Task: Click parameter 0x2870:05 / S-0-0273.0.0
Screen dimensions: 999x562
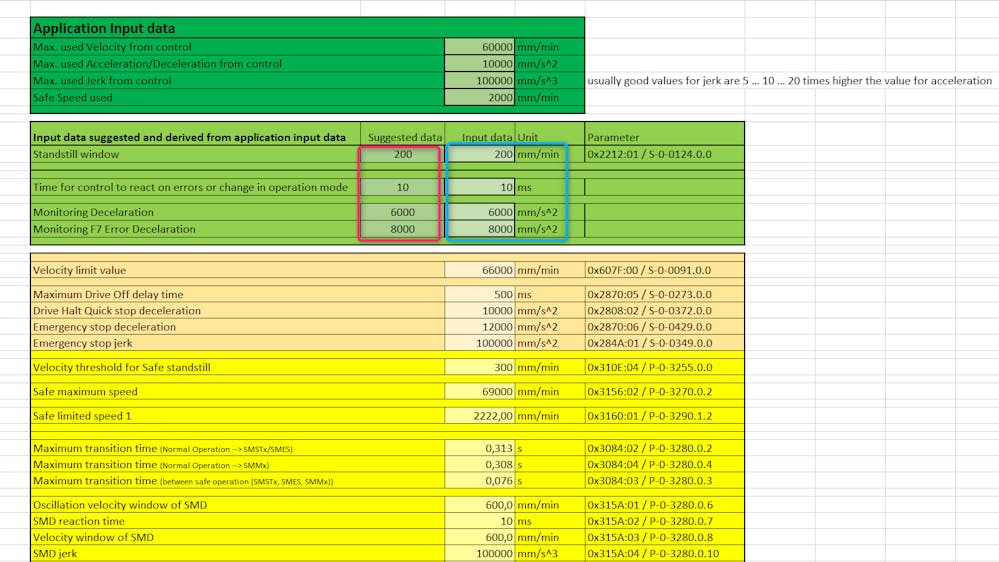Action: coord(649,294)
